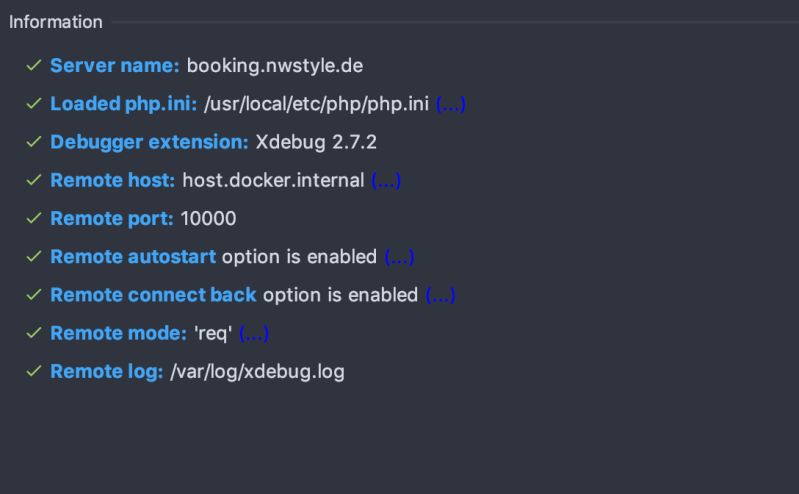Click the checkmark beside Server name
Viewport: 799px width, 494px height.
[x=34, y=66]
